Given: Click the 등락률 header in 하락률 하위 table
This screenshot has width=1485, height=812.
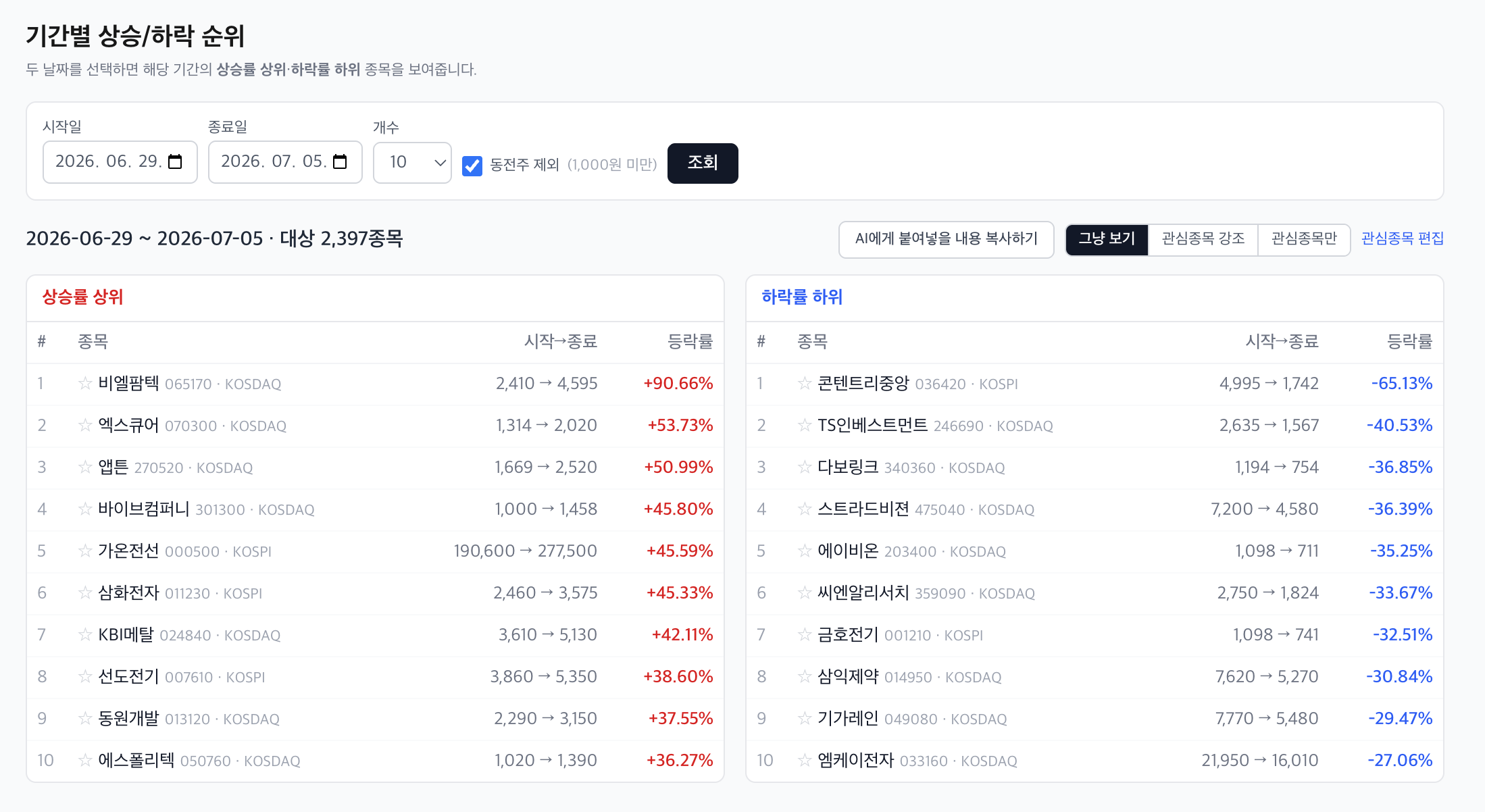Looking at the screenshot, I should point(1409,342).
